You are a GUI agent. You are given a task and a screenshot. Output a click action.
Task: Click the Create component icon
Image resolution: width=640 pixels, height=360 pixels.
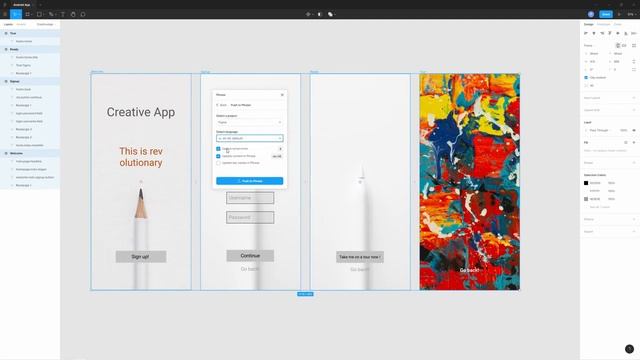308,14
